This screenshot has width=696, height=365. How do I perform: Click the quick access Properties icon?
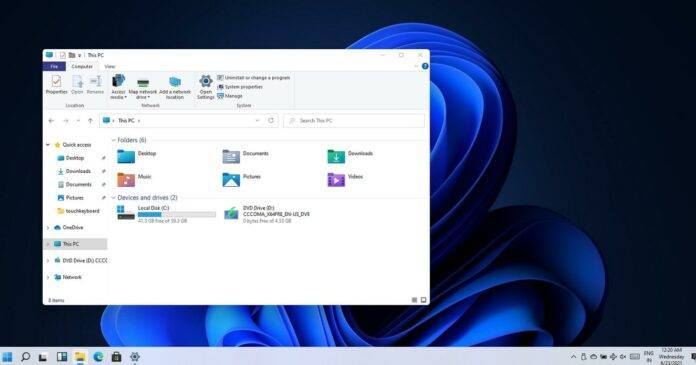(x=63, y=55)
